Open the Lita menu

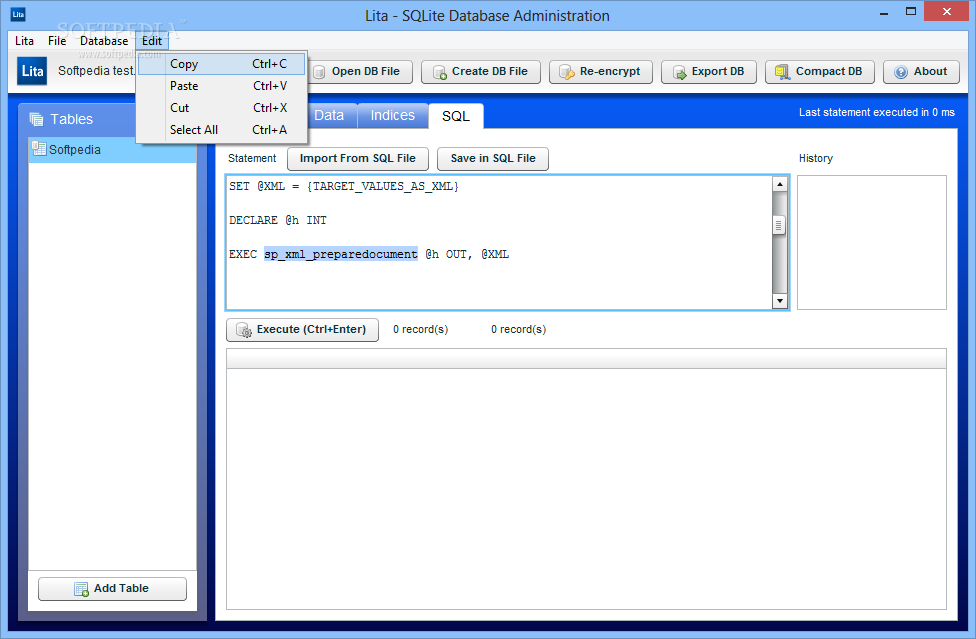(24, 41)
